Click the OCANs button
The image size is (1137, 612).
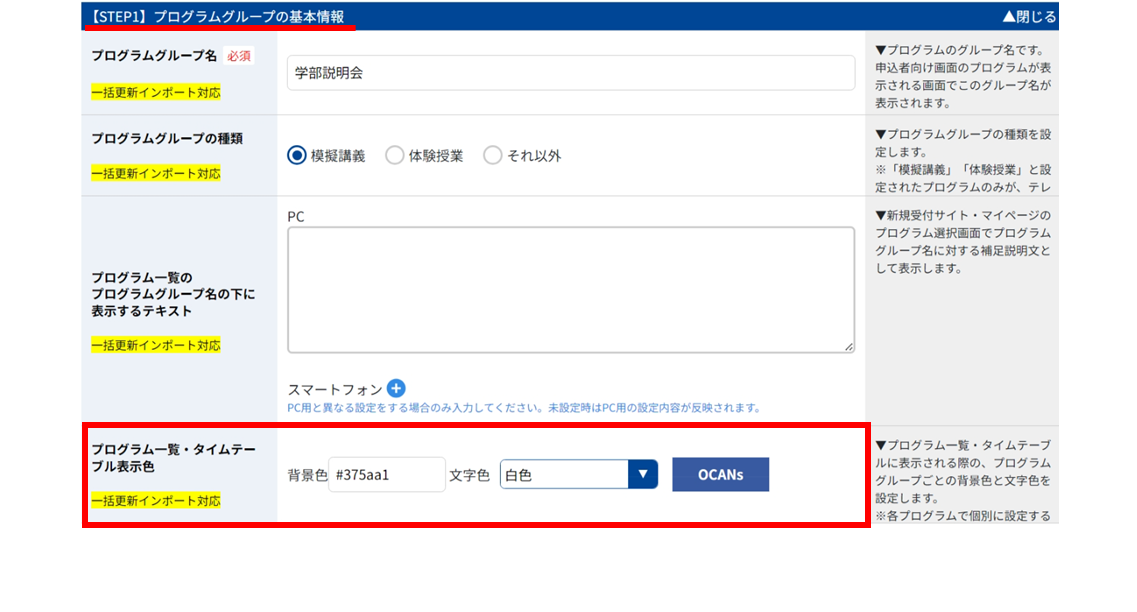click(720, 474)
